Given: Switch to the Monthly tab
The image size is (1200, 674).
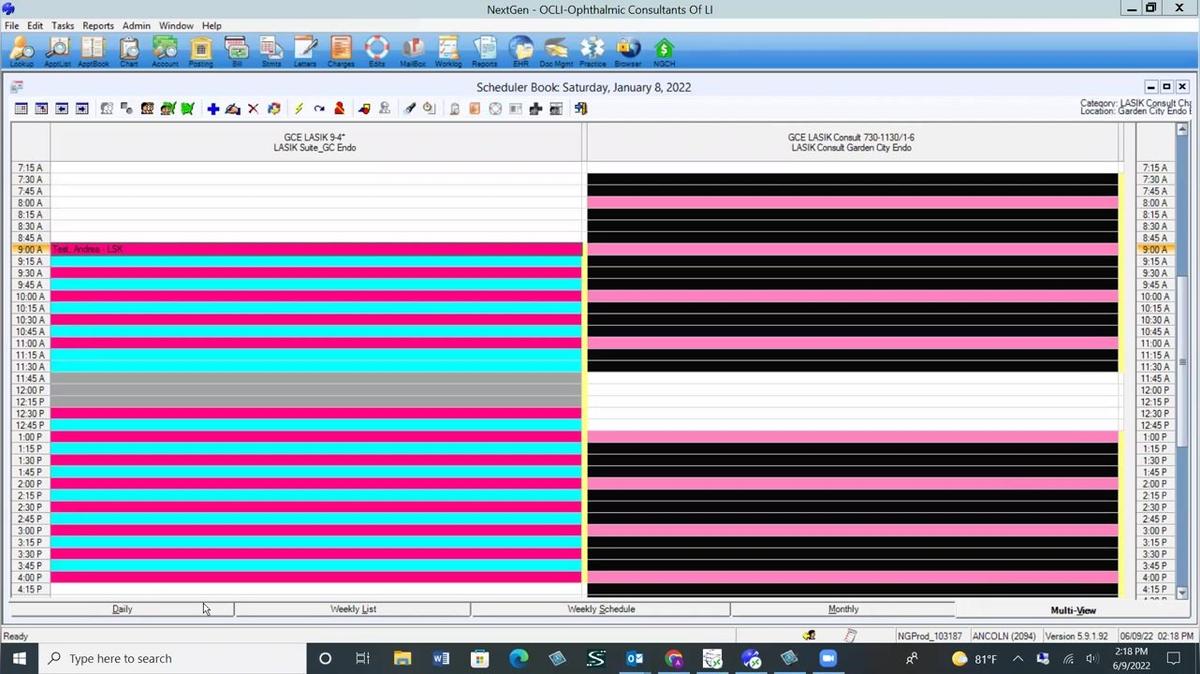Looking at the screenshot, I should (x=843, y=609).
